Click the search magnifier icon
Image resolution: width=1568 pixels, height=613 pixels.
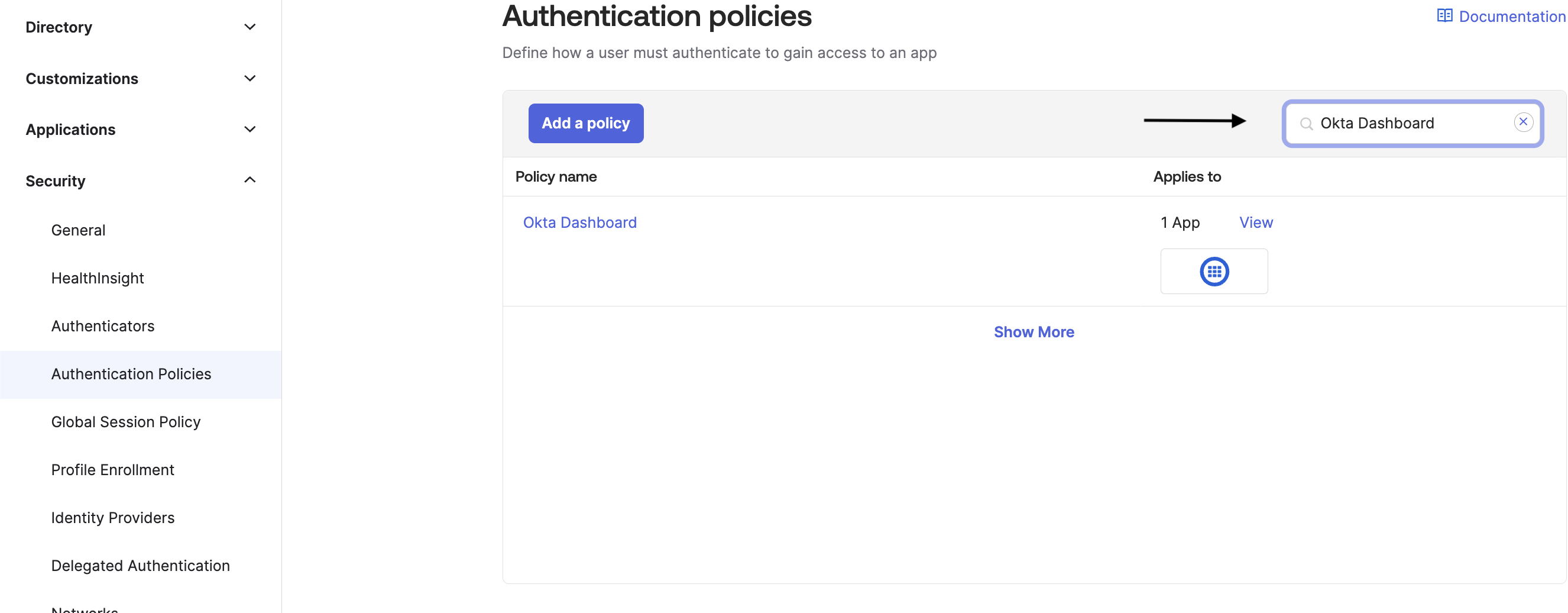point(1305,124)
